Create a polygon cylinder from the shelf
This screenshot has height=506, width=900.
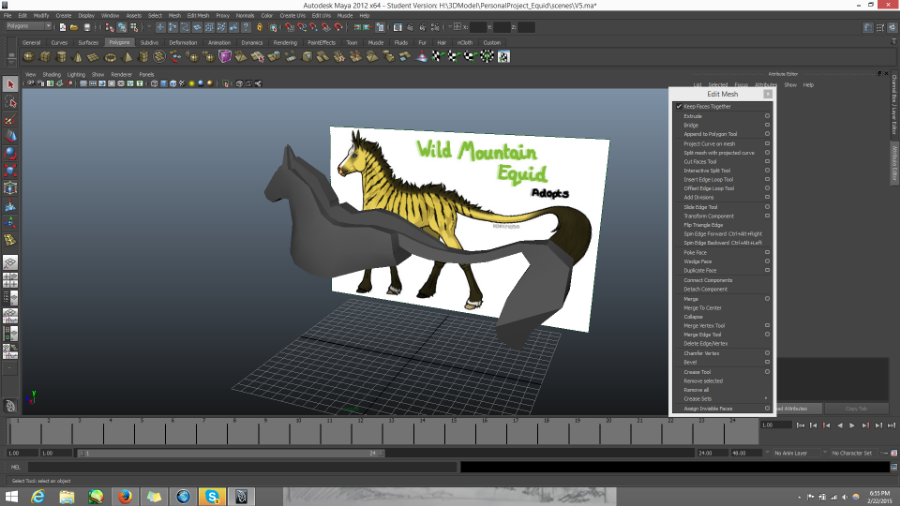click(61, 56)
